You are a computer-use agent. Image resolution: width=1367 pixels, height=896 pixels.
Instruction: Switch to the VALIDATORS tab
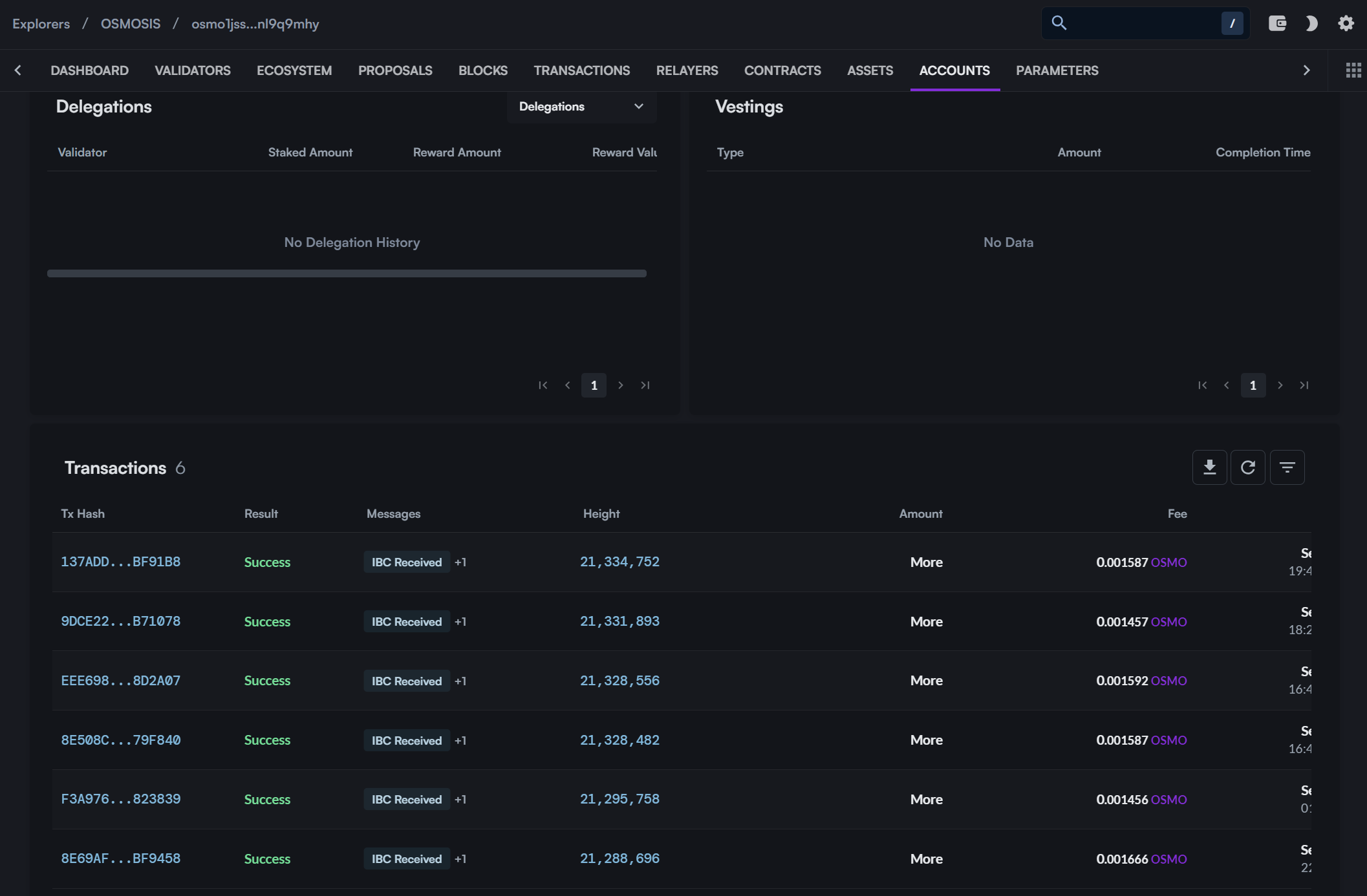193,70
